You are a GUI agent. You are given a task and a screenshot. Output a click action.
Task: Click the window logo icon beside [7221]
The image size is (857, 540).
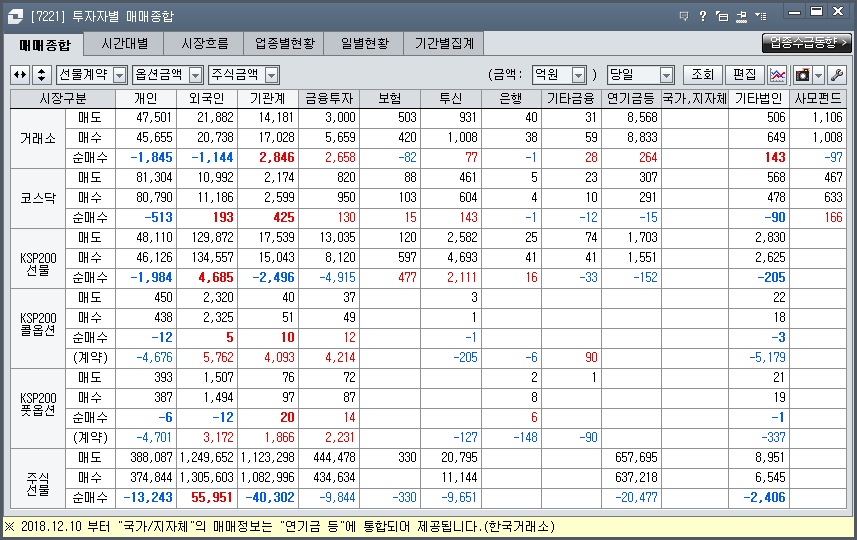(16, 16)
